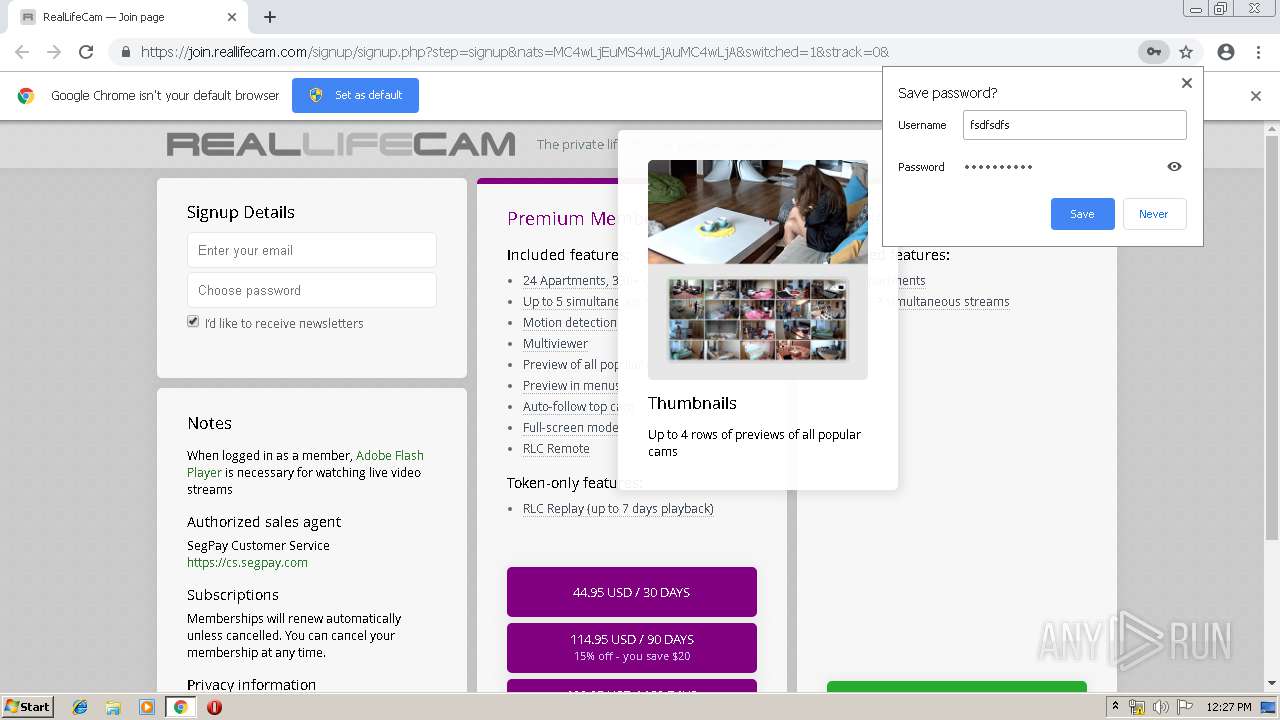Open a new browser tab

pyautogui.click(x=270, y=17)
